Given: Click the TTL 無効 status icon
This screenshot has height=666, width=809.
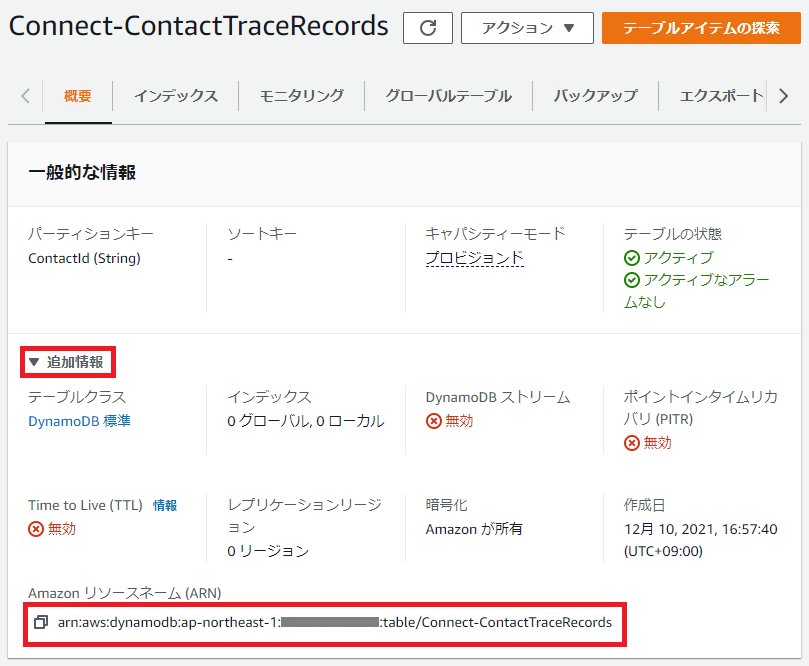Looking at the screenshot, I should (x=36, y=529).
